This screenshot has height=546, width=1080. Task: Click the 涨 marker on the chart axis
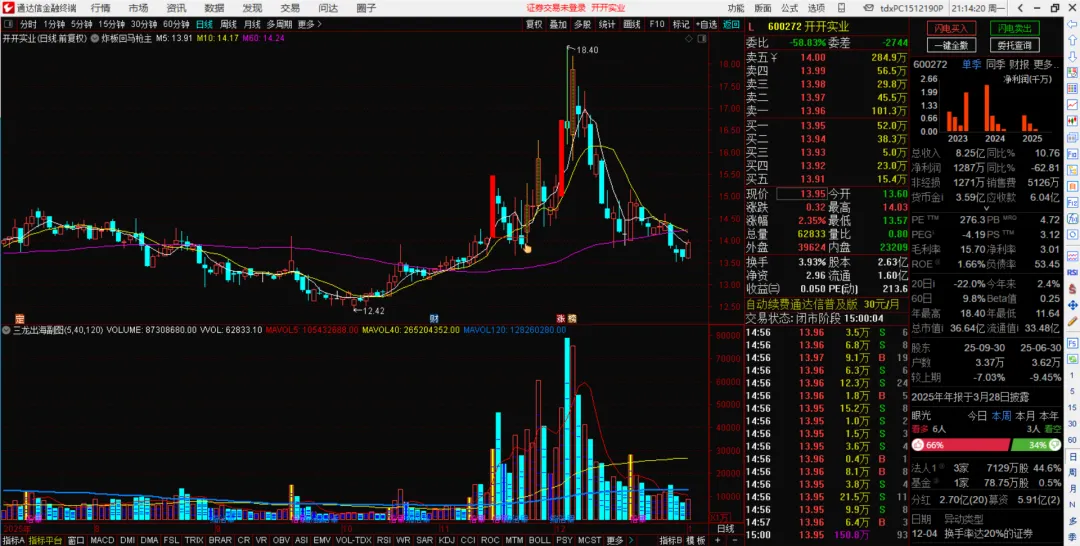click(561, 319)
